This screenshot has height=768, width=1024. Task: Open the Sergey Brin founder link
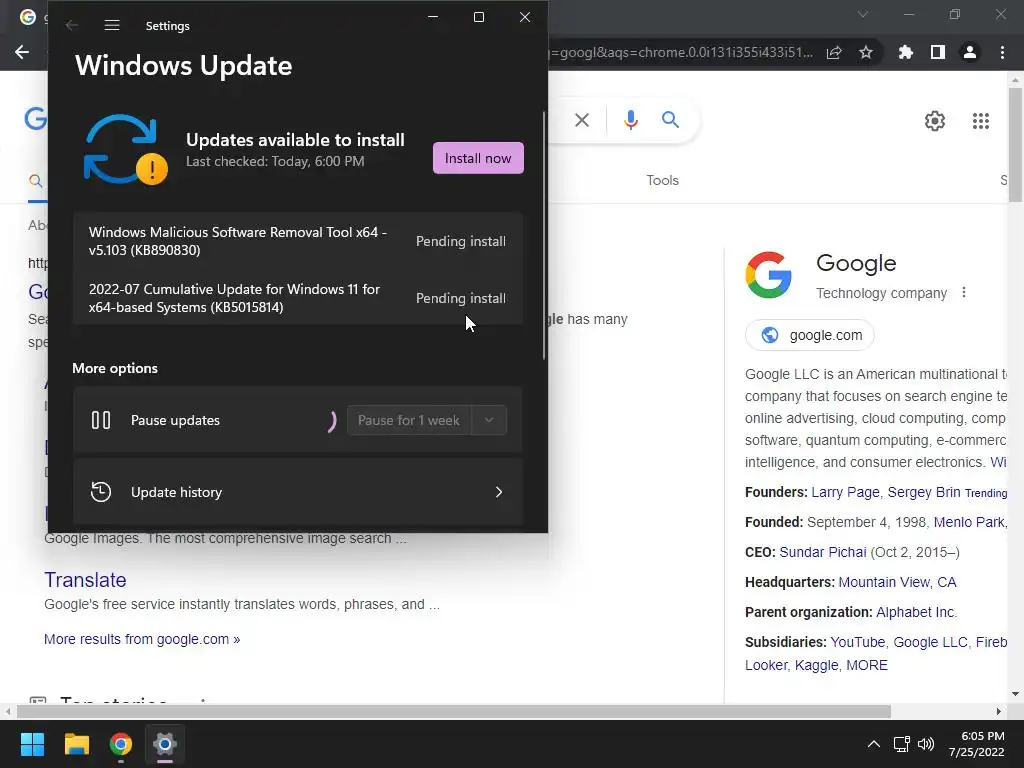[x=923, y=492]
